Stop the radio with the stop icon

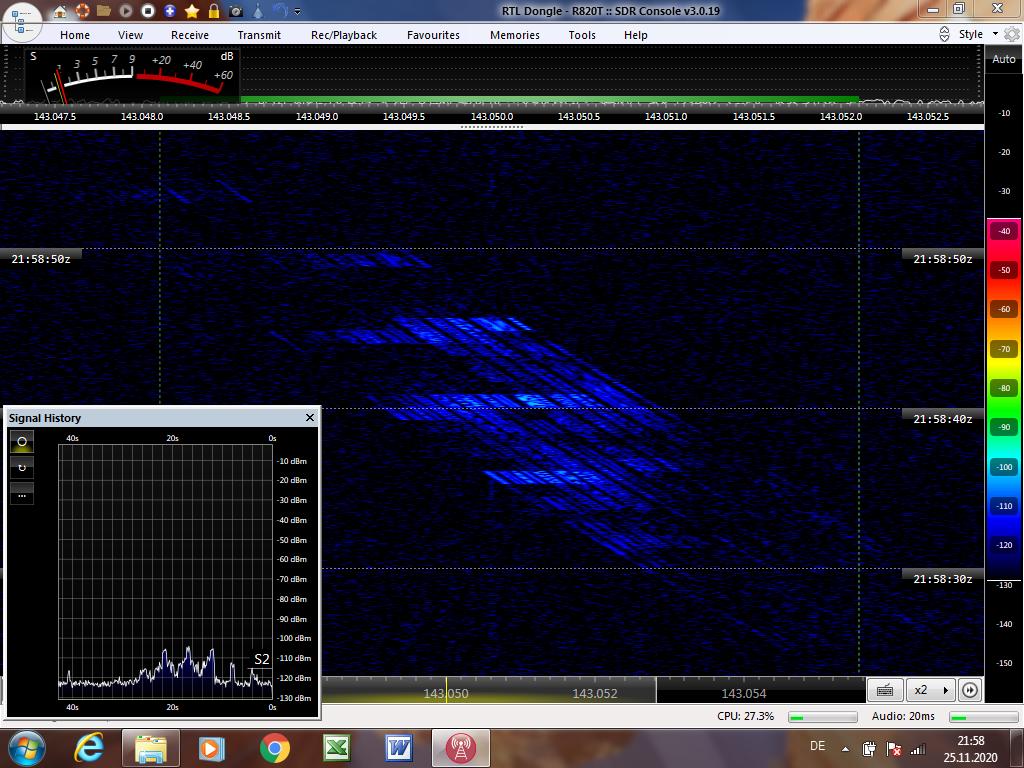click(x=148, y=10)
